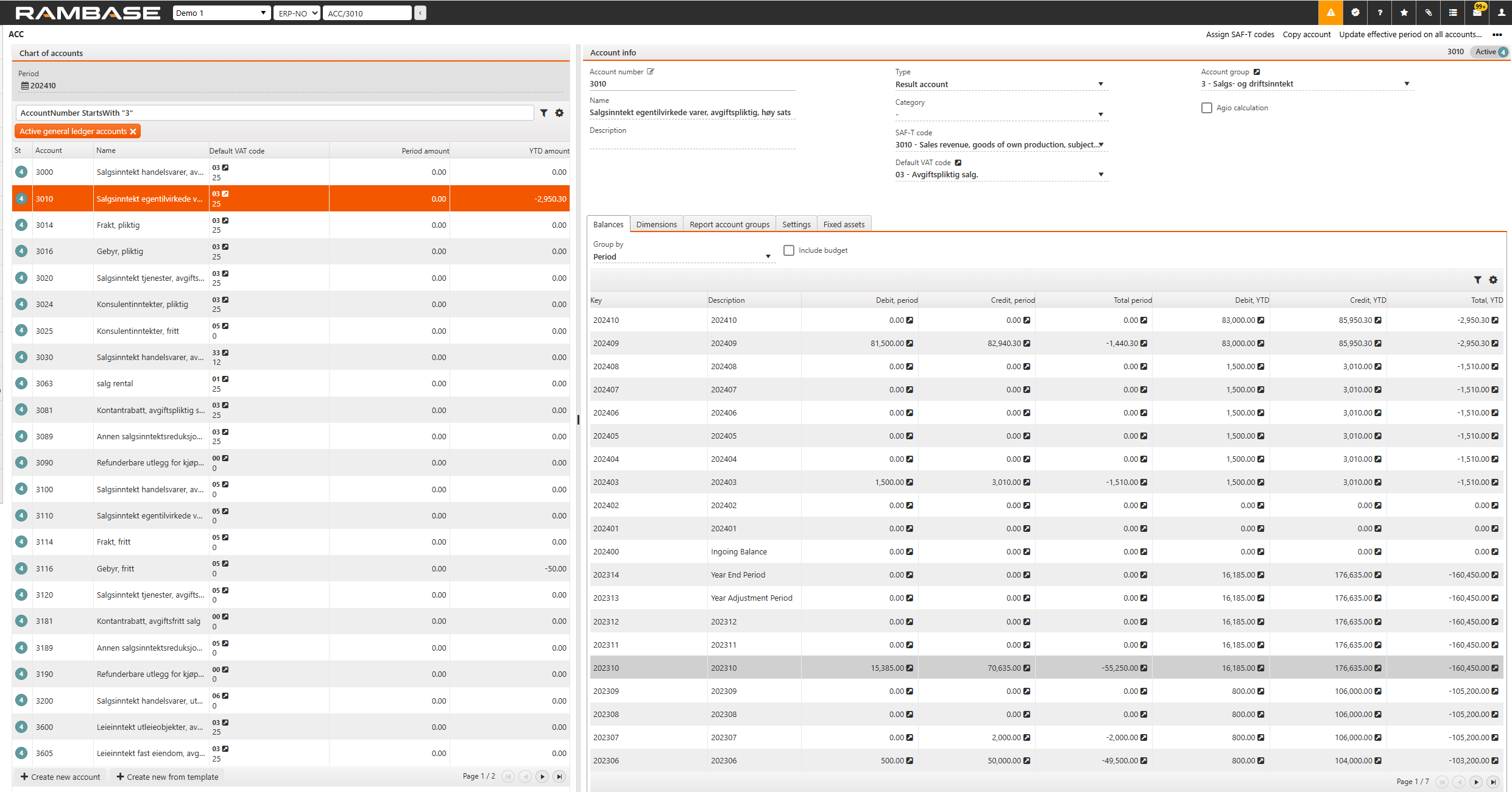Open the Fixed assets tab
The image size is (1512, 792).
844,224
